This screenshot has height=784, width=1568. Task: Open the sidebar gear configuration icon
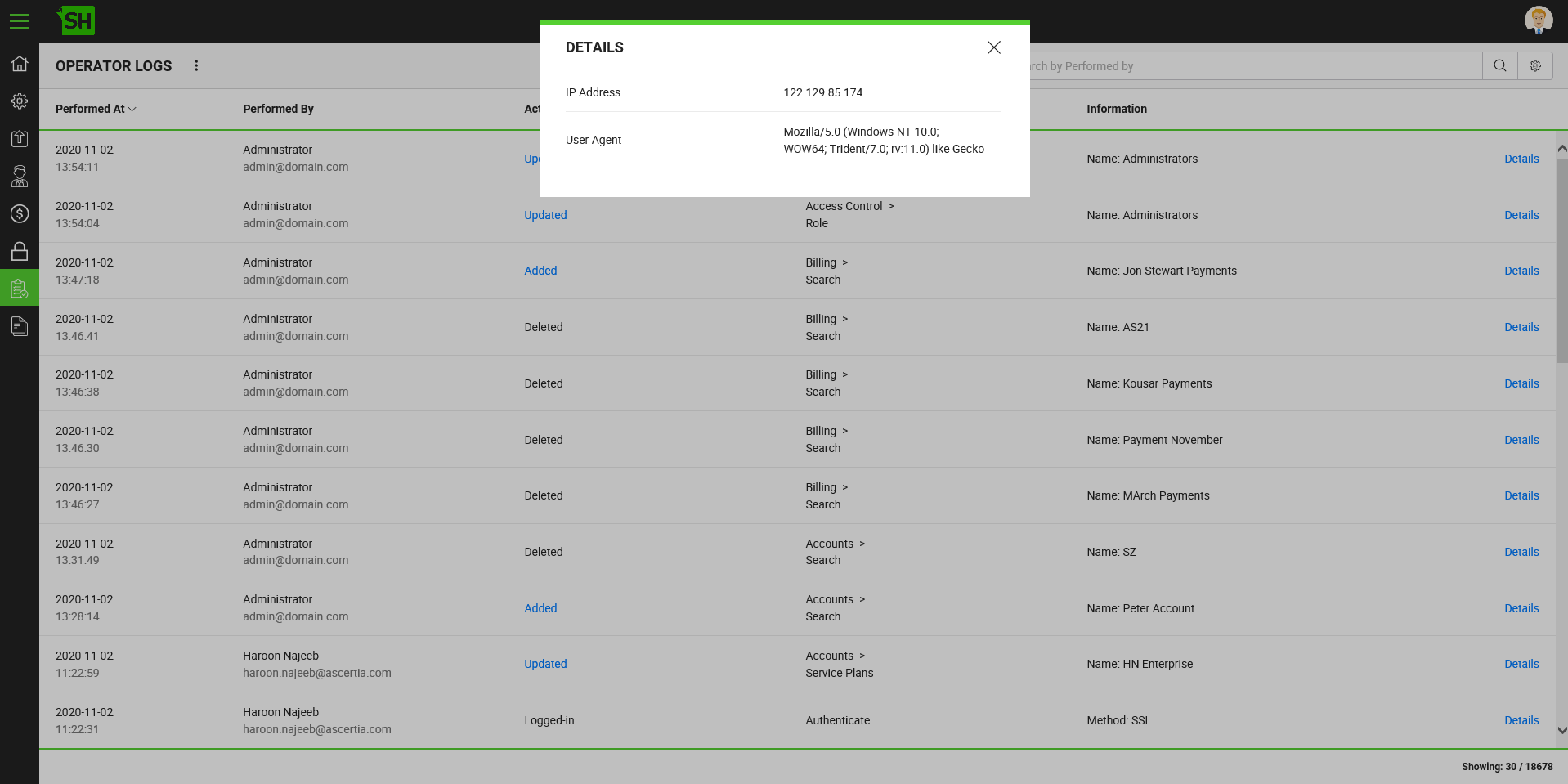coord(20,101)
